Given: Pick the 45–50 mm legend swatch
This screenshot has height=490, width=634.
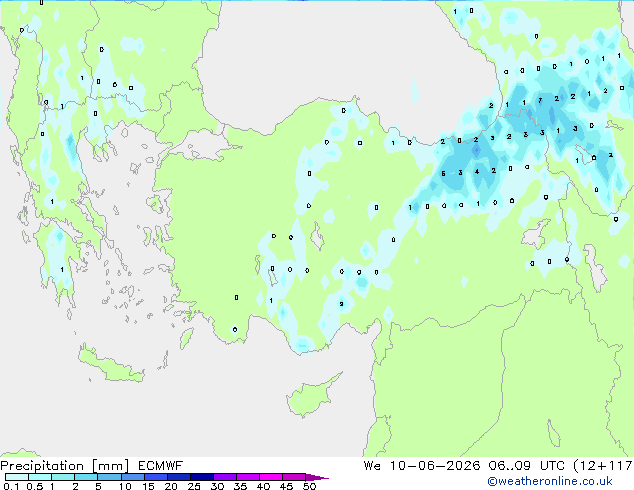Looking at the screenshot, I should (x=294, y=477).
